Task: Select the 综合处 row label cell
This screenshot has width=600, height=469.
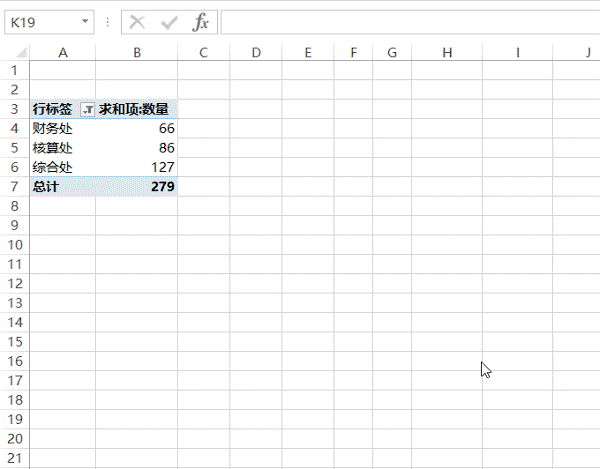Action: point(63,167)
